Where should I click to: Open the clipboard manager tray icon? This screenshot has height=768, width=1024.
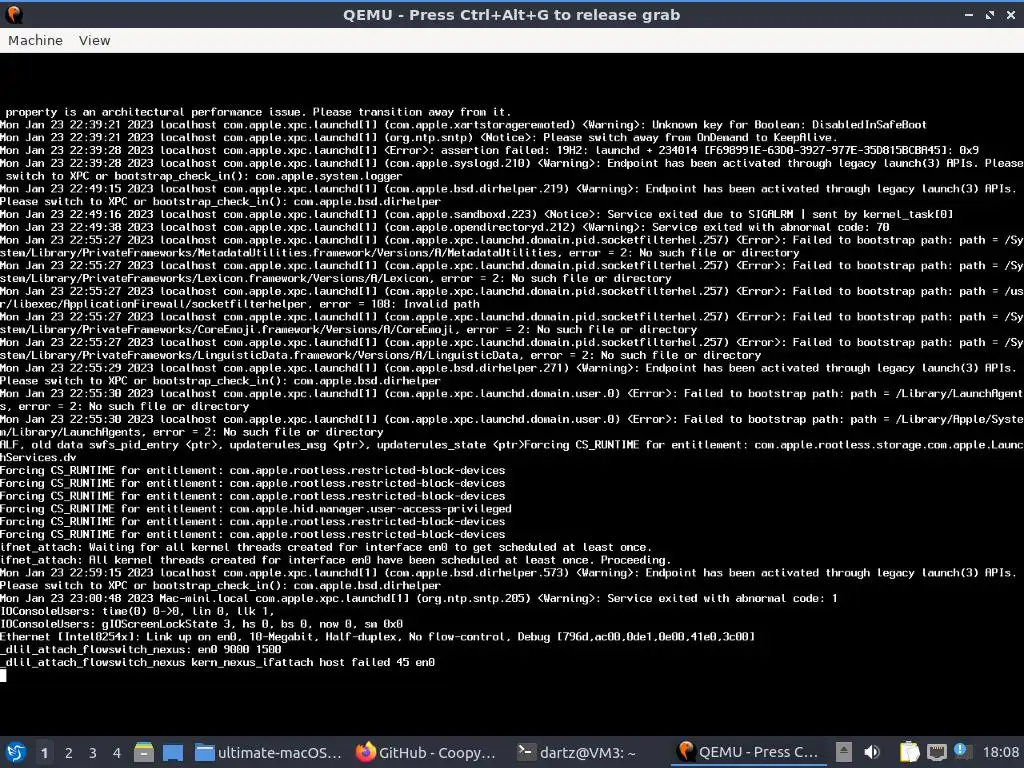pos(908,752)
